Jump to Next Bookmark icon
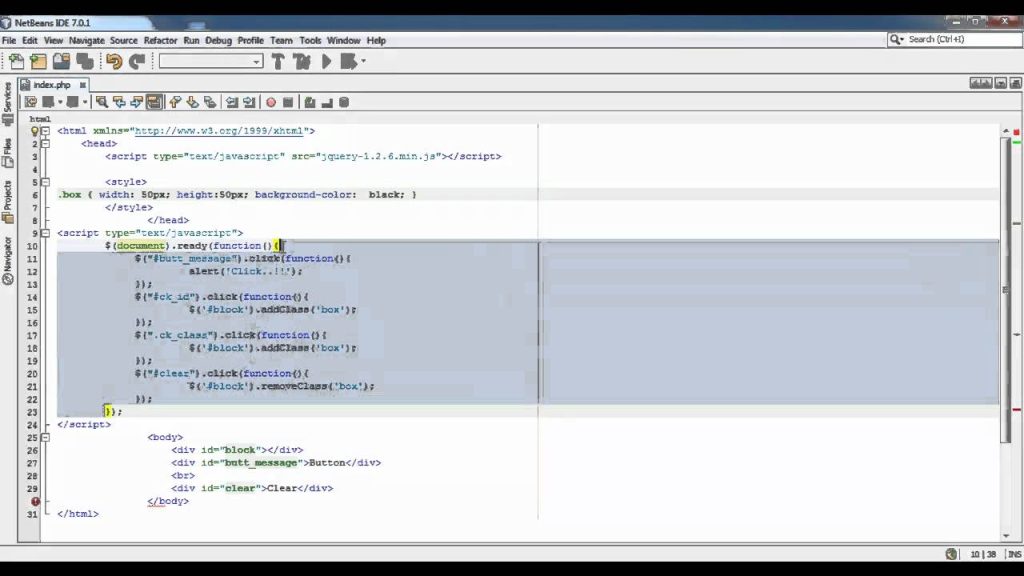1024x576 pixels. [x=192, y=102]
